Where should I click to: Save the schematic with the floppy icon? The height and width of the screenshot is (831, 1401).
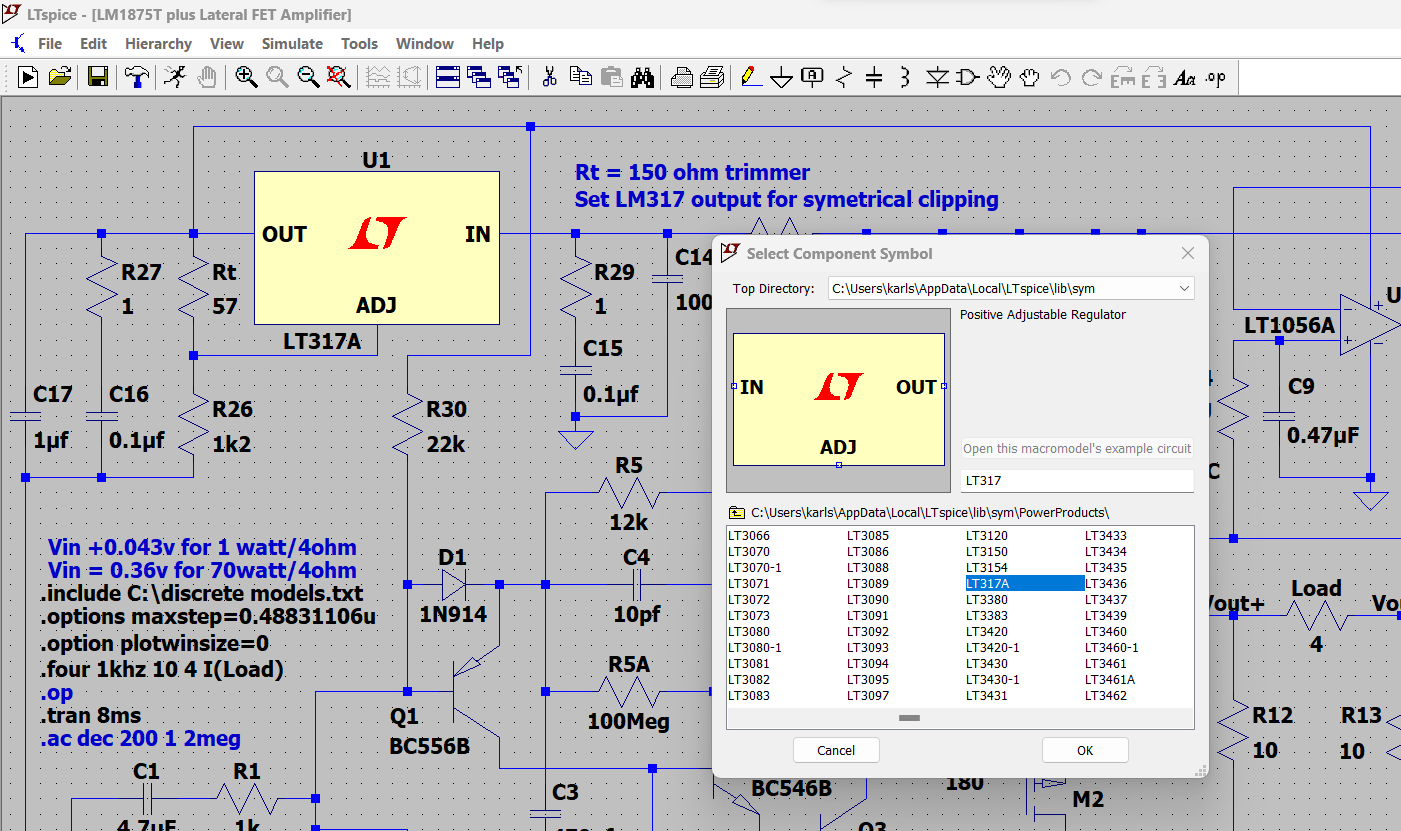pyautogui.click(x=98, y=76)
